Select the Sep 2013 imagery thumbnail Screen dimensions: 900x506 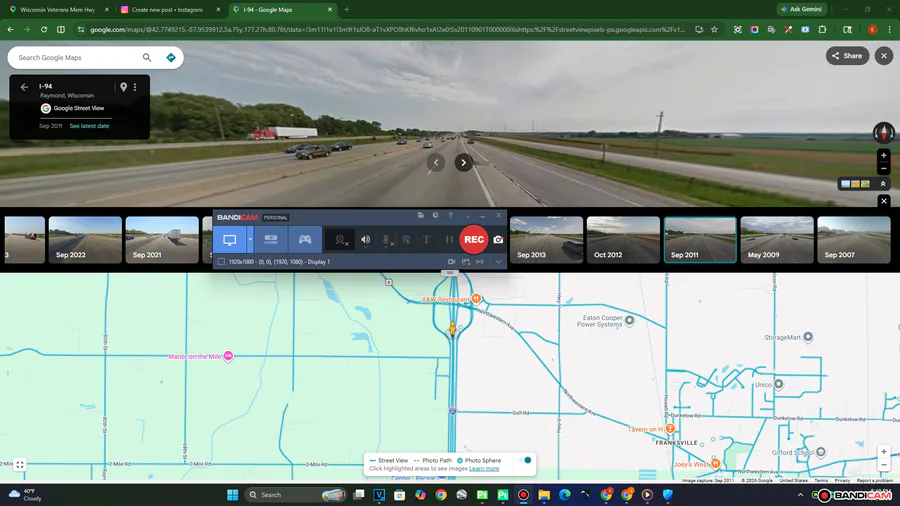point(546,240)
